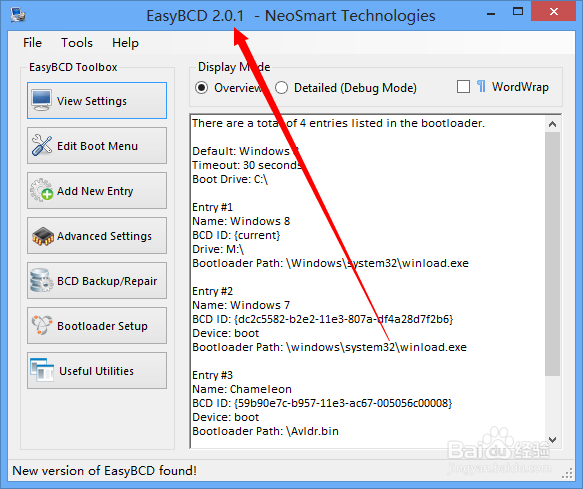Click the EasyBCD application icon in title bar
Screen dimensions: 583x489
point(17,15)
